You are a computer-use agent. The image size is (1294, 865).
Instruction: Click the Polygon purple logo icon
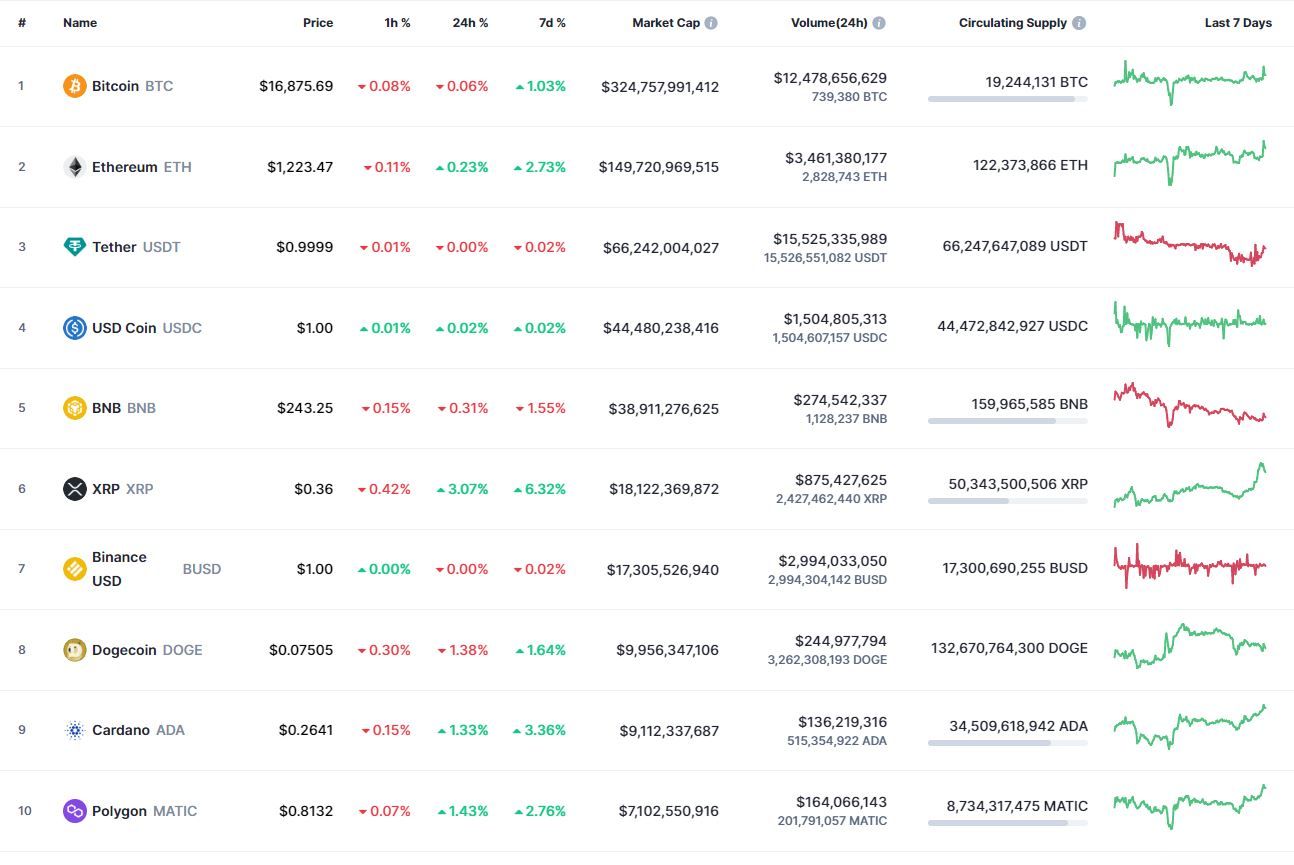[75, 811]
